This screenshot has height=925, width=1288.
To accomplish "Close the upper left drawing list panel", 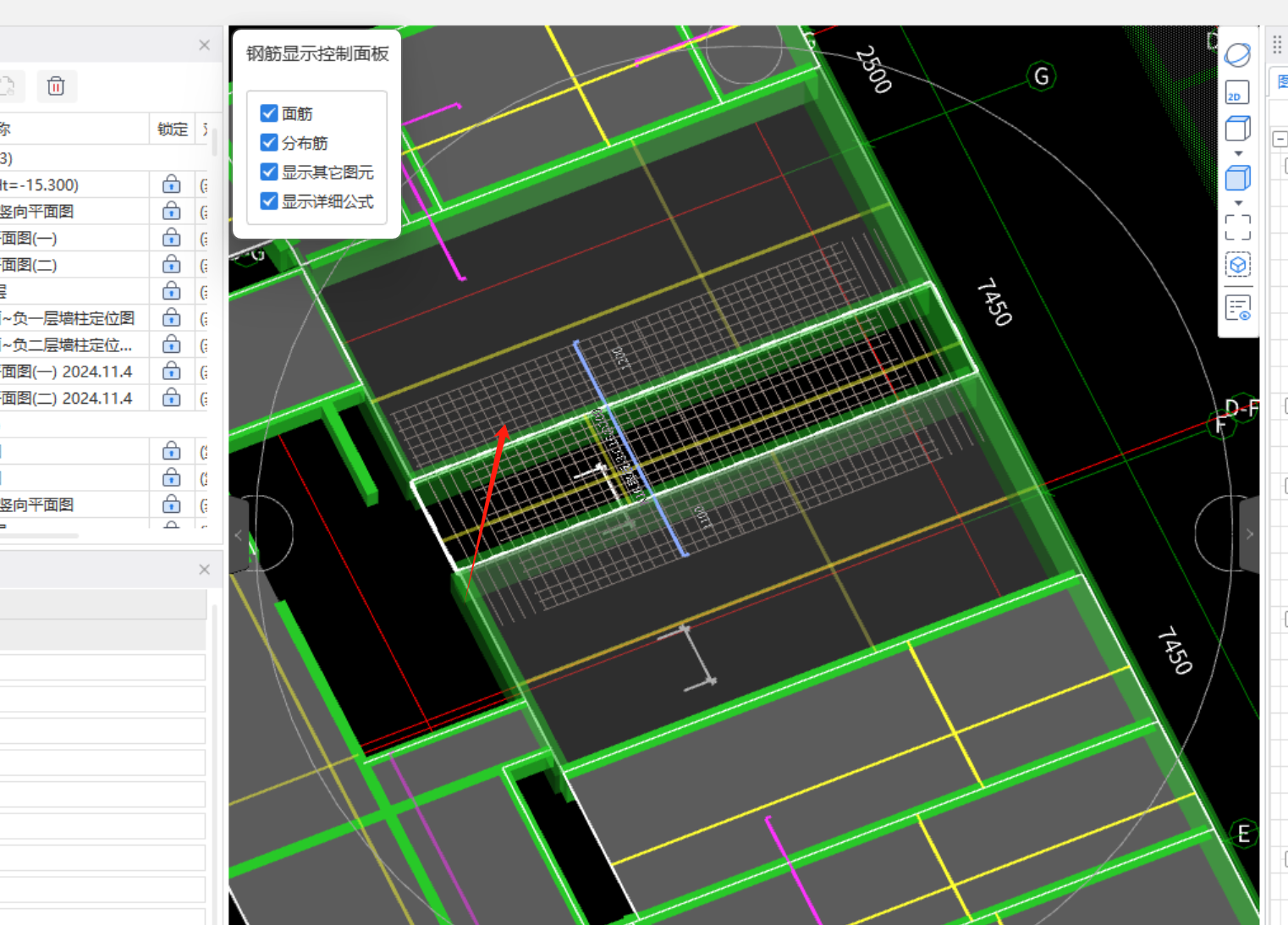I will click(x=204, y=45).
